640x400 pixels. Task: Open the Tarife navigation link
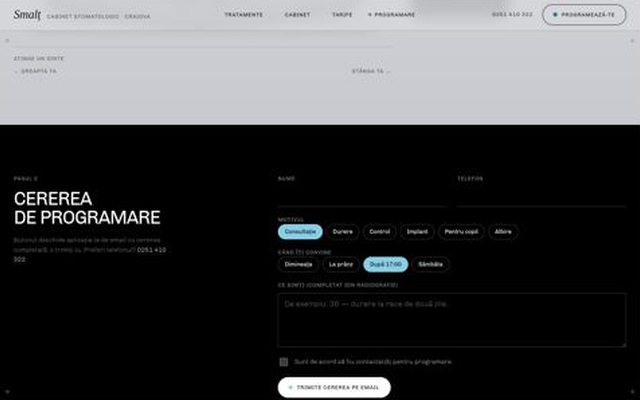coord(342,15)
